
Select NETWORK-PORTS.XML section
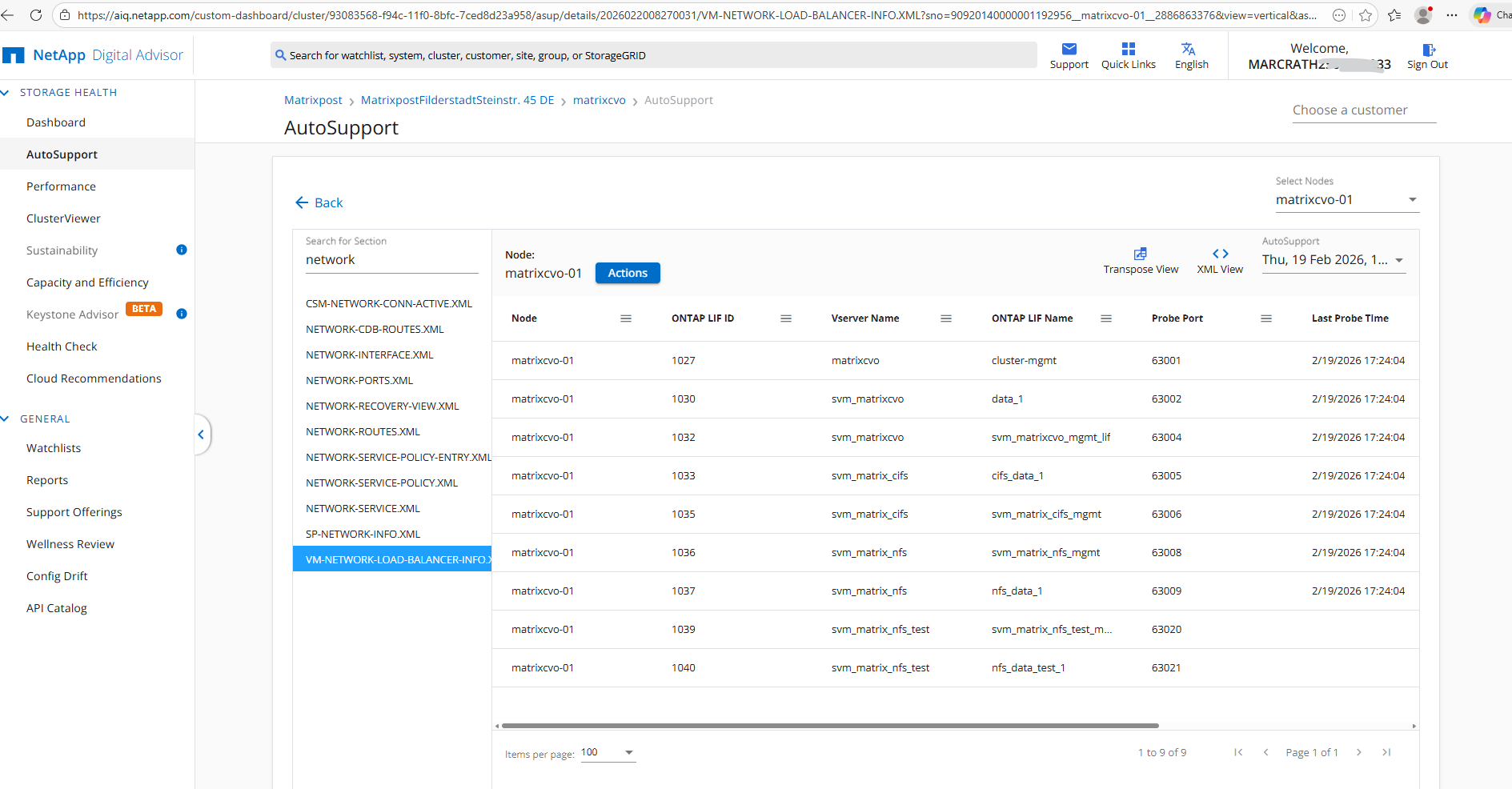click(x=359, y=381)
